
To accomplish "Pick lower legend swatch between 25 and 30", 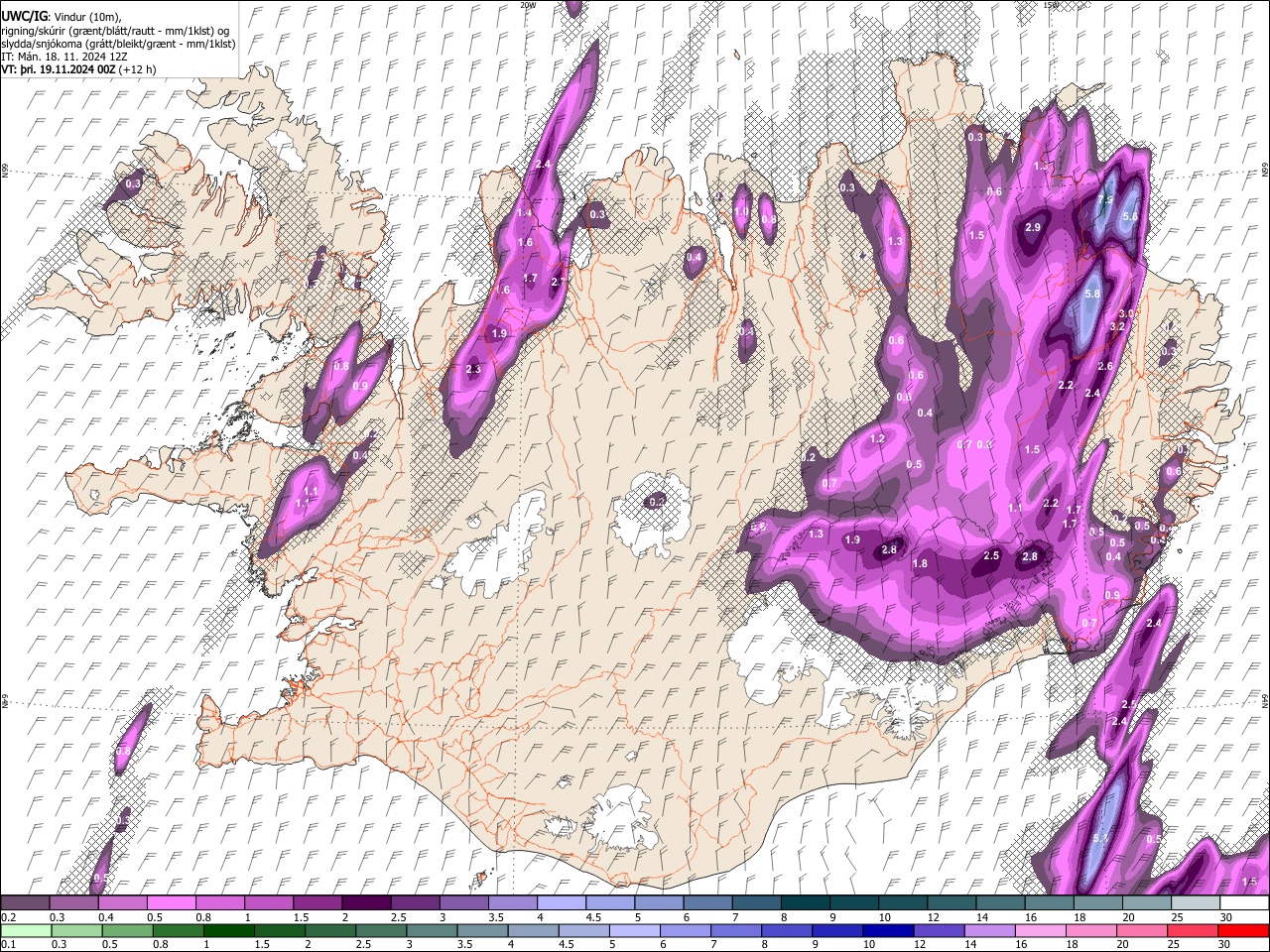I will click(x=1192, y=930).
